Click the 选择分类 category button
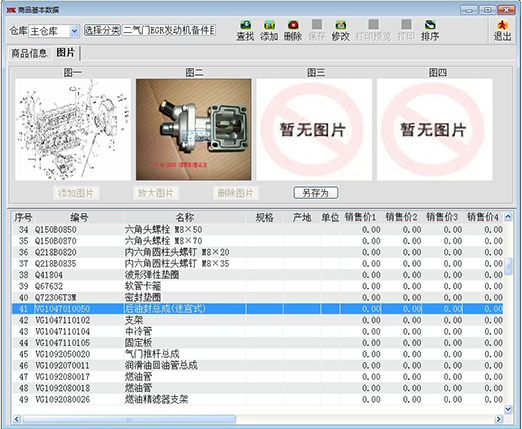This screenshot has height=429, width=522. click(x=102, y=30)
